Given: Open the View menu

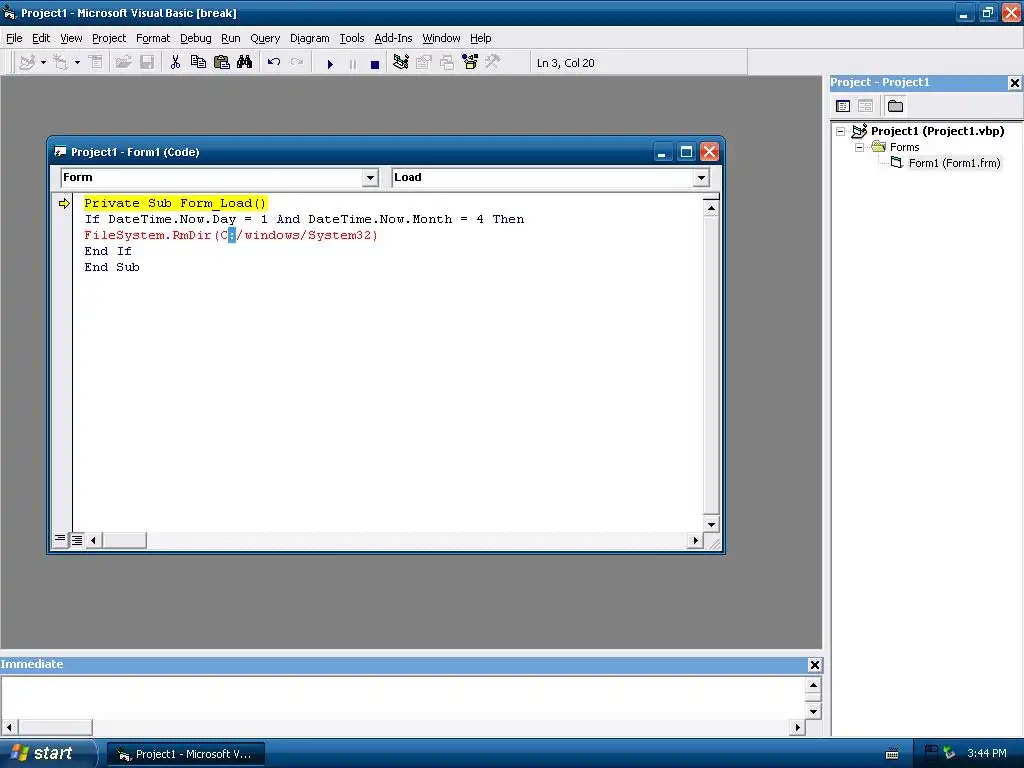Looking at the screenshot, I should (x=71, y=38).
